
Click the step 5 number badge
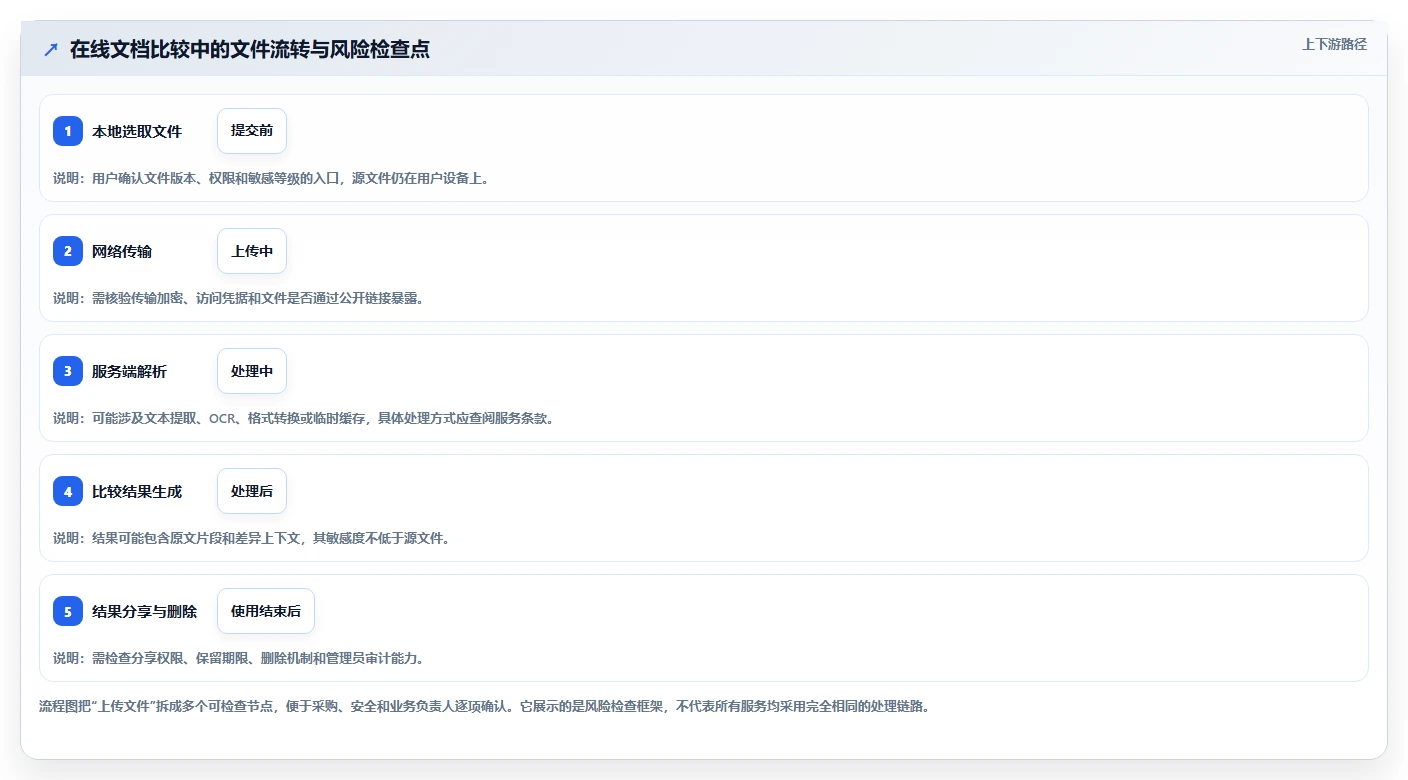coord(68,611)
